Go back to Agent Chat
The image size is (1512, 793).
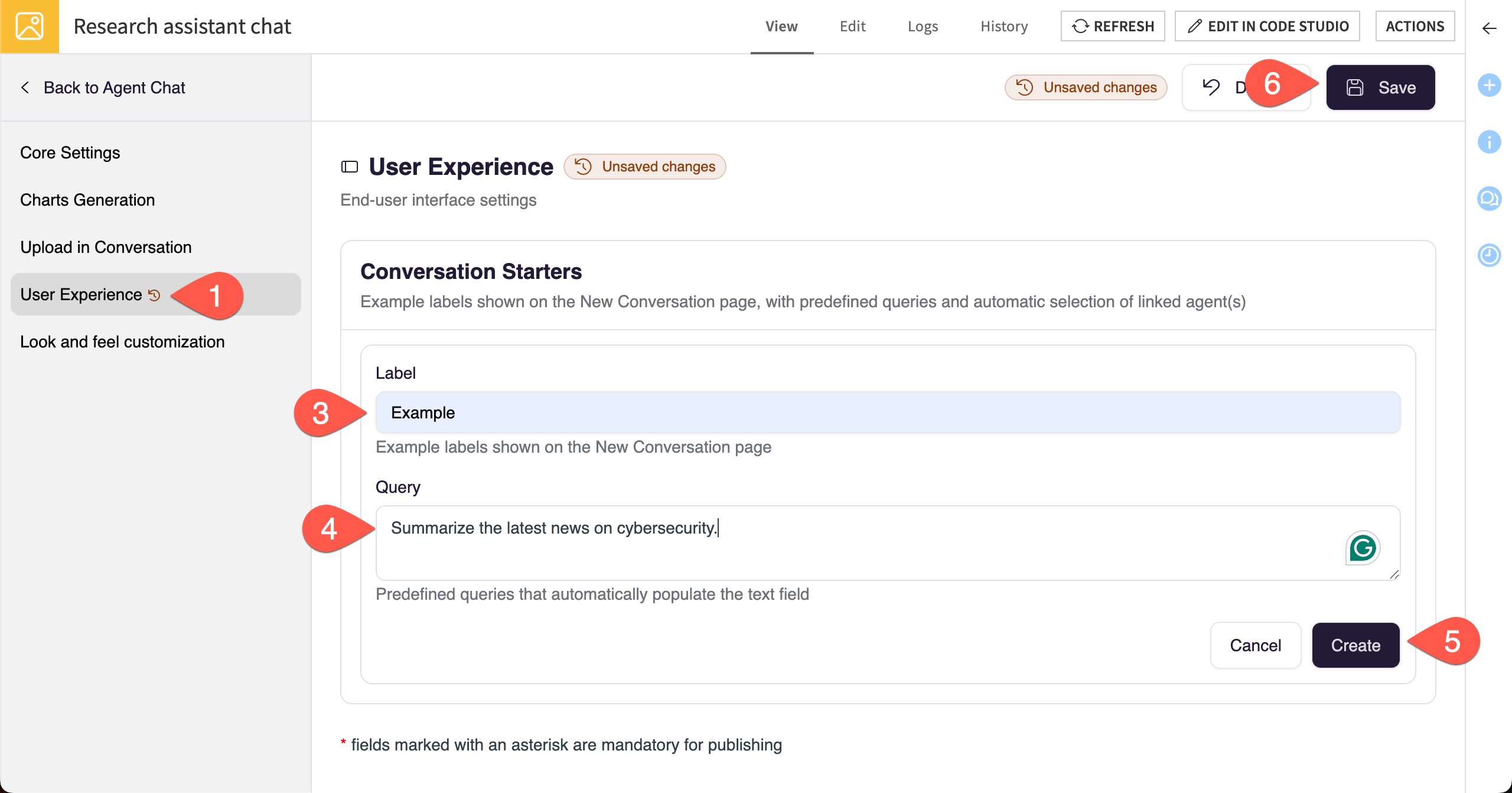114,87
